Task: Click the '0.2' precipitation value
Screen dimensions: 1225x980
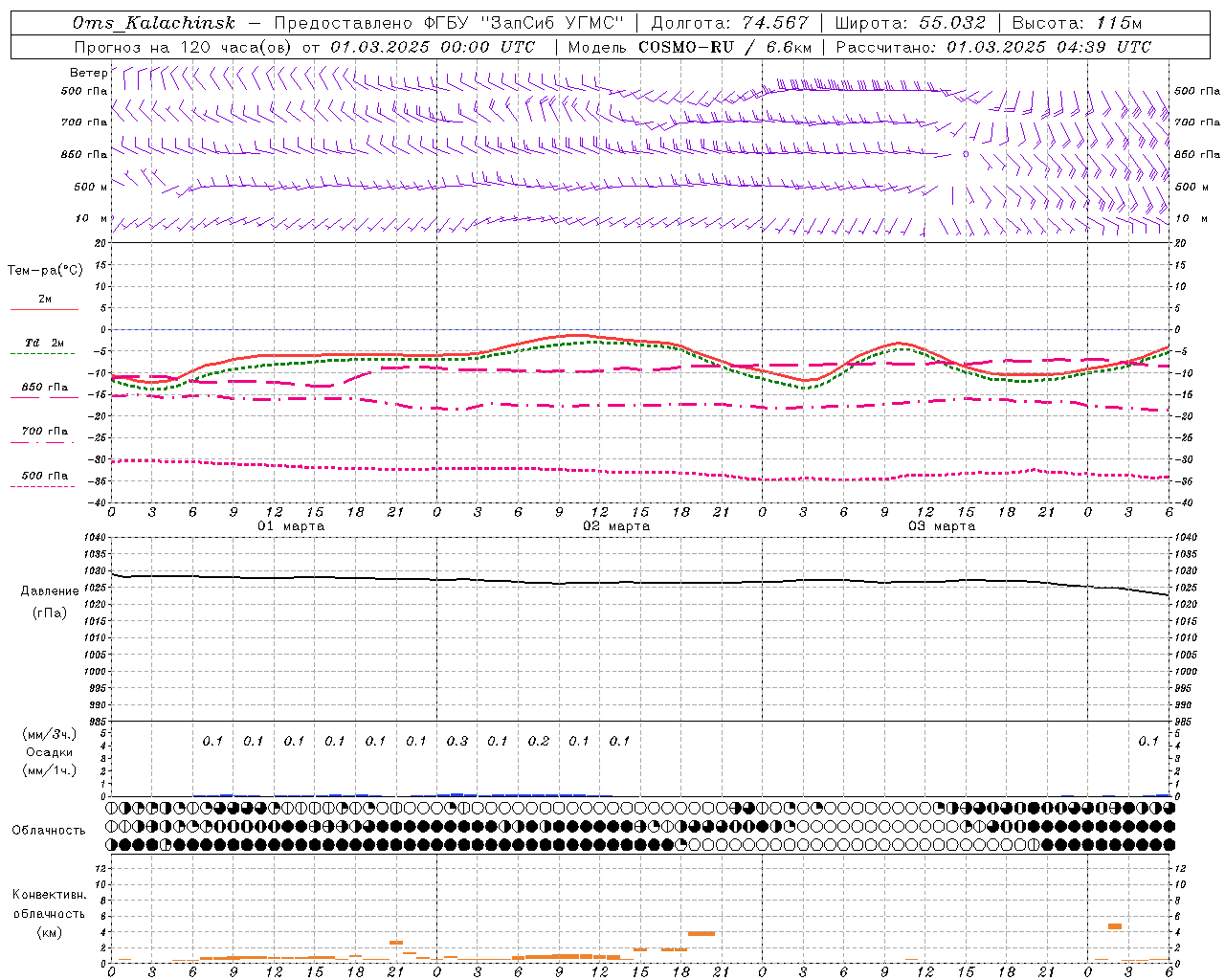Action: pyautogui.click(x=539, y=741)
